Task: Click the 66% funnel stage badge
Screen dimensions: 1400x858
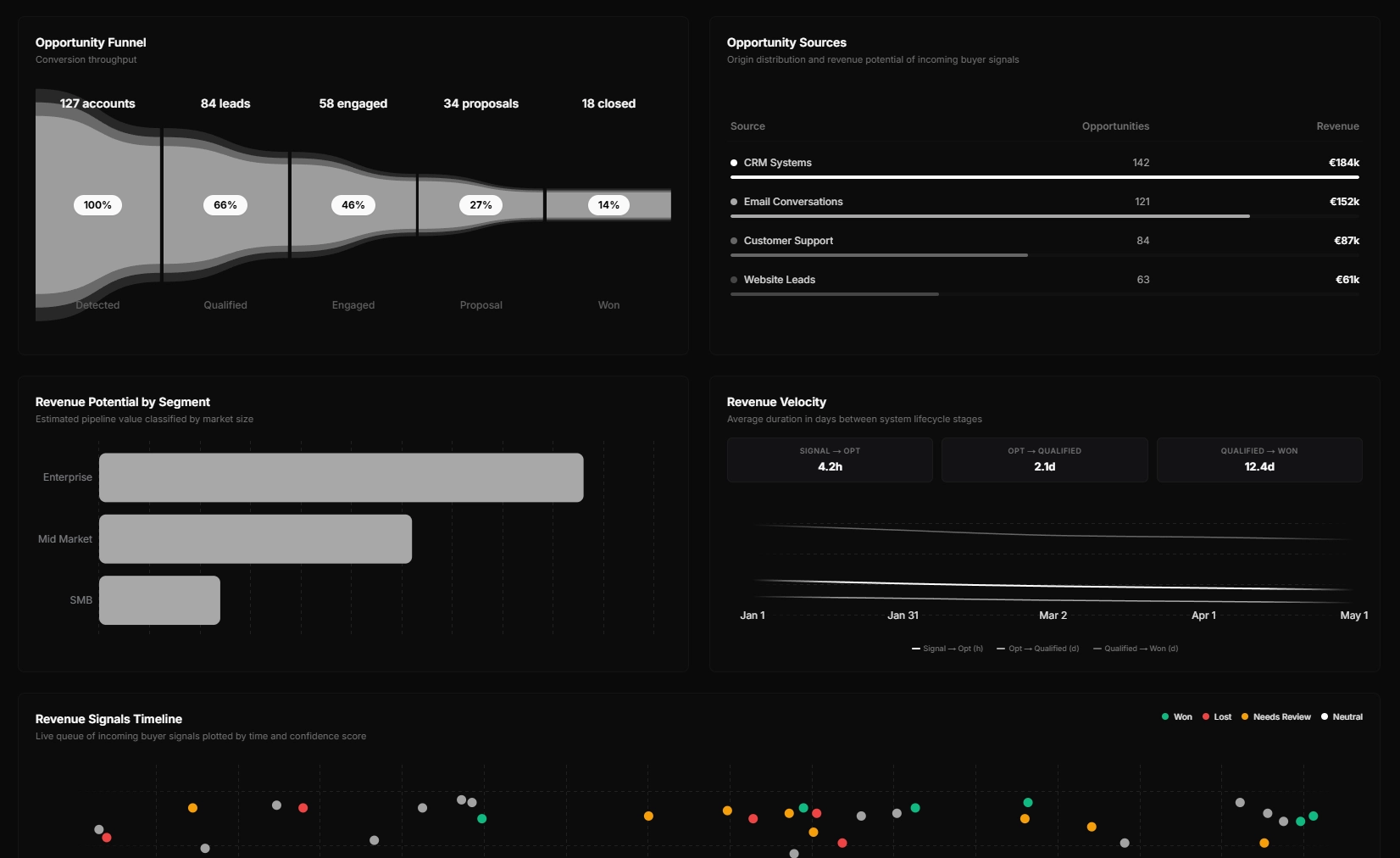Action: click(x=225, y=205)
